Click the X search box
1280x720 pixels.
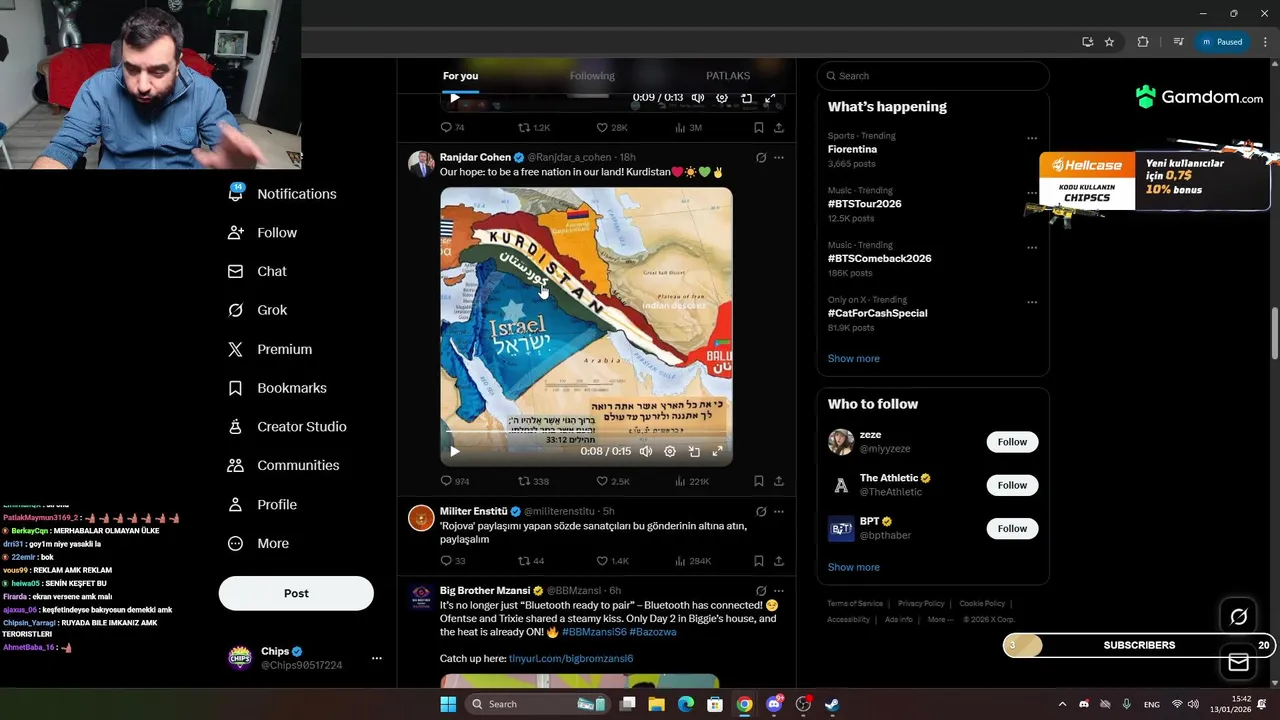(x=933, y=76)
